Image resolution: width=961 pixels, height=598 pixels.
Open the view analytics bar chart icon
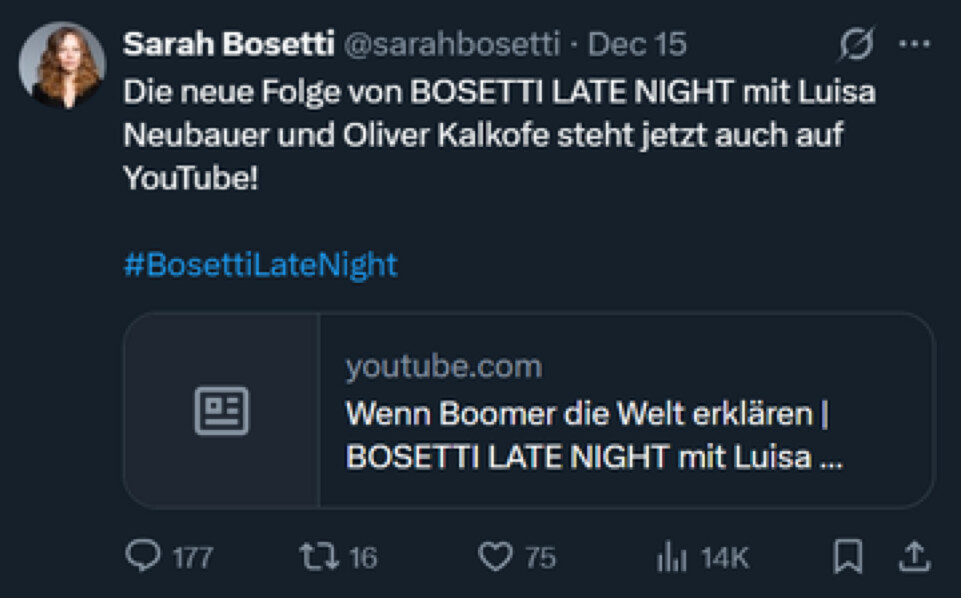(670, 557)
